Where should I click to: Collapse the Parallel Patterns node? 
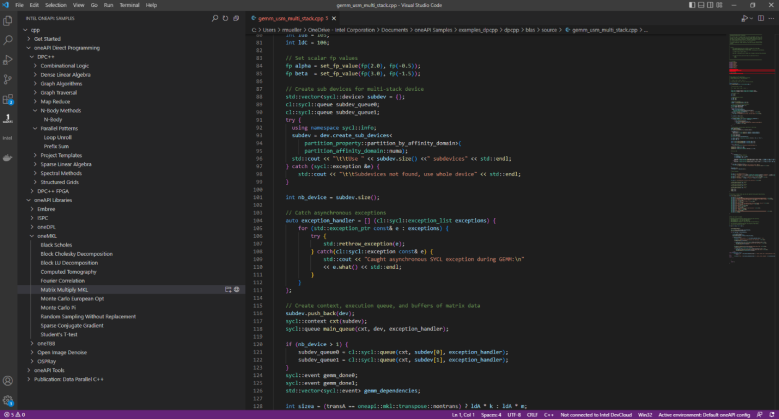pyautogui.click(x=35, y=128)
